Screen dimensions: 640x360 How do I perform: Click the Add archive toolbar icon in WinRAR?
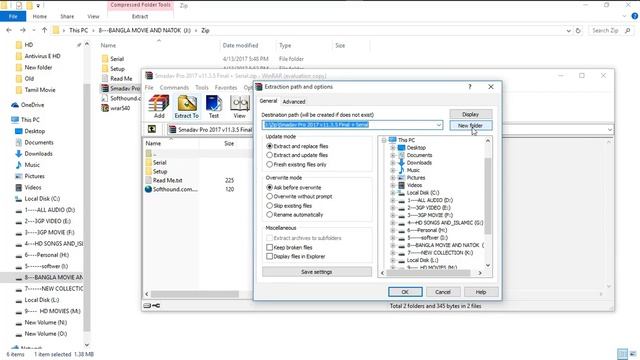(159, 107)
